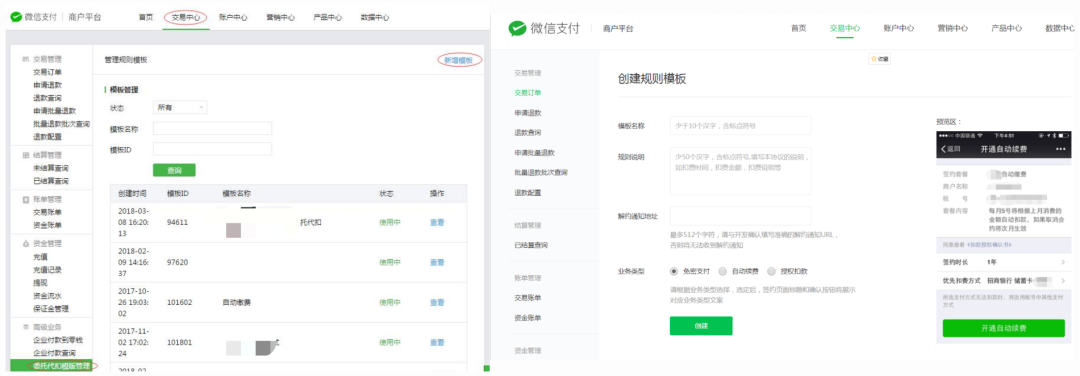
Task: Open 申请批量退款 in 管理规则模板 page sidebar
Action: point(54,111)
